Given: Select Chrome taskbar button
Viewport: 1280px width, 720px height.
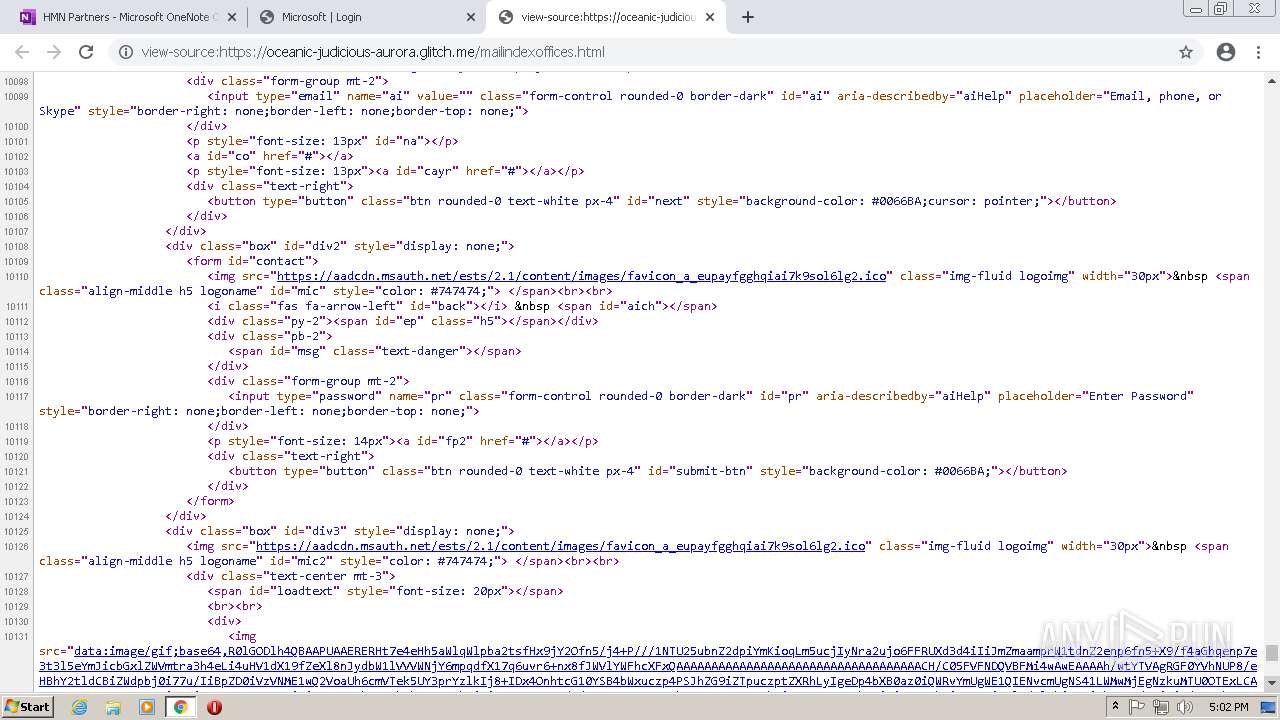Looking at the screenshot, I should [x=180, y=707].
